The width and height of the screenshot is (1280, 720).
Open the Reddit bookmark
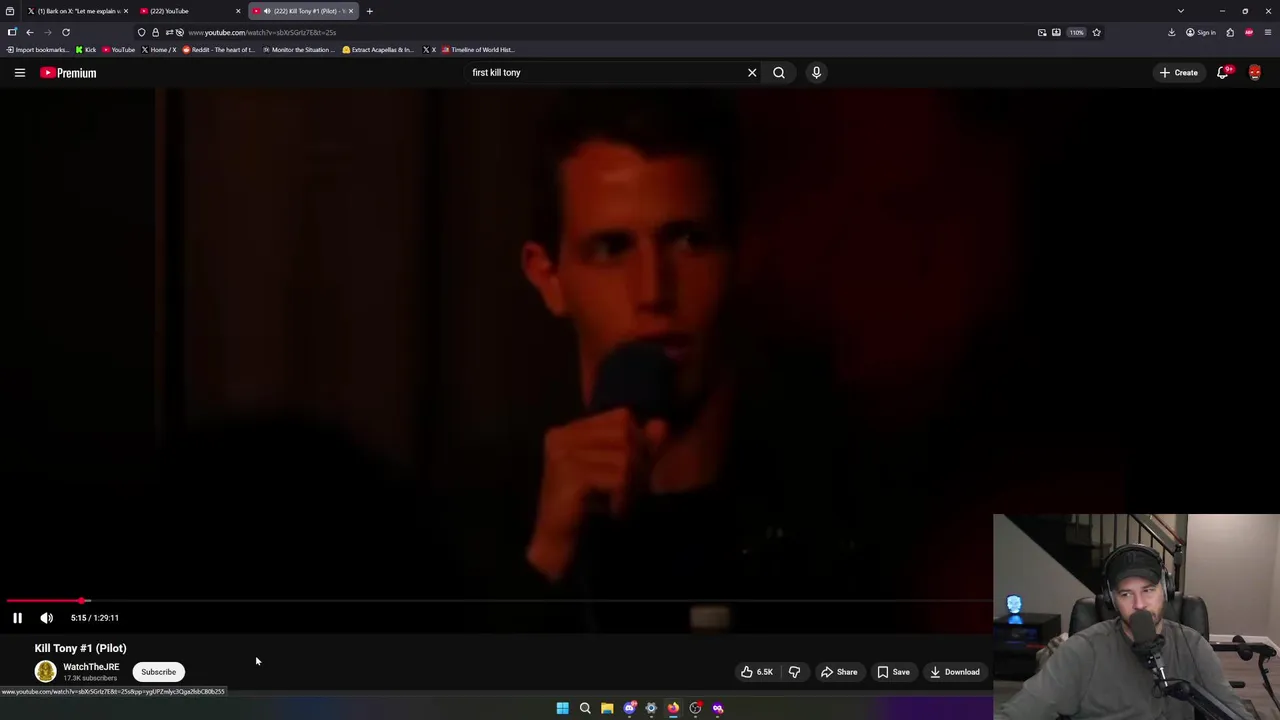219,49
